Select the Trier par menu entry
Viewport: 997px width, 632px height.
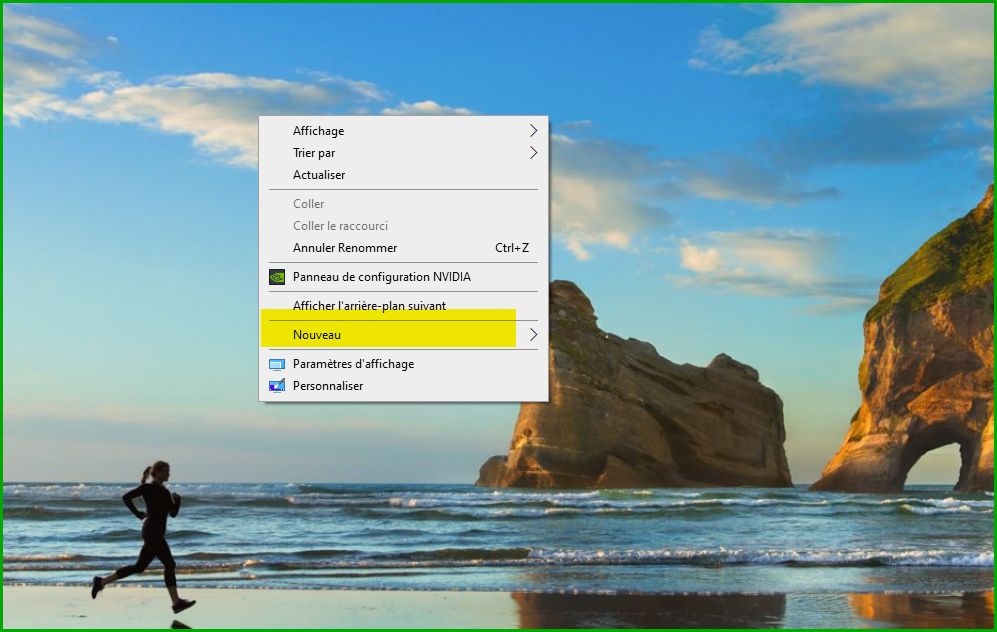pos(314,153)
